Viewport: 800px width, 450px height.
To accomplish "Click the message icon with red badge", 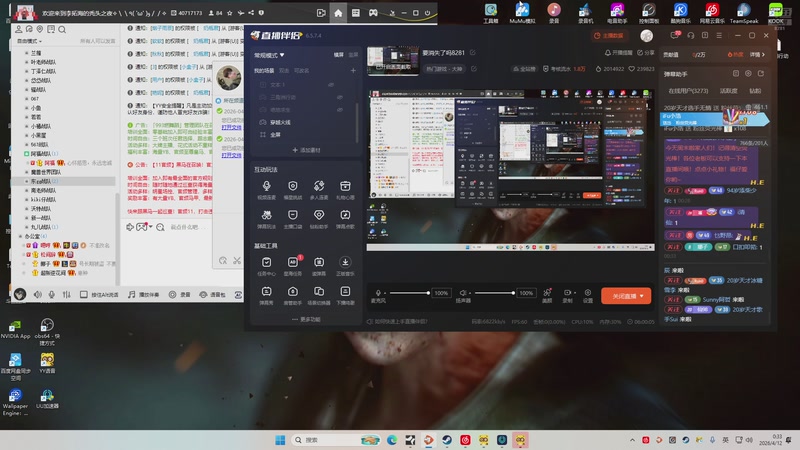I will coord(675,35).
